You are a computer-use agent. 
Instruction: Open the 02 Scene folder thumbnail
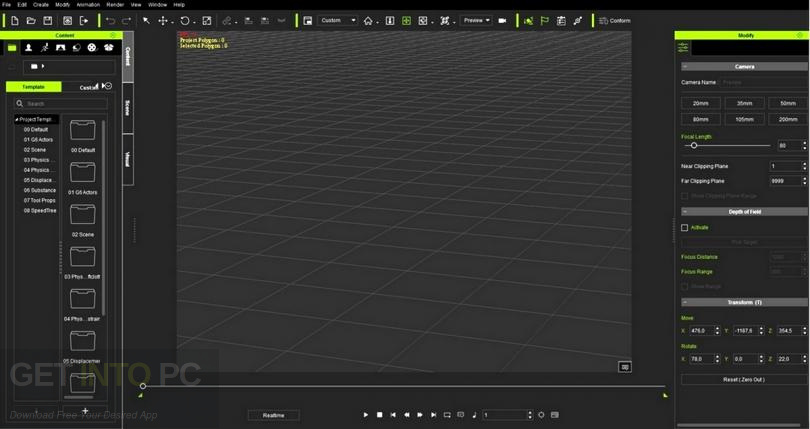[x=83, y=214]
